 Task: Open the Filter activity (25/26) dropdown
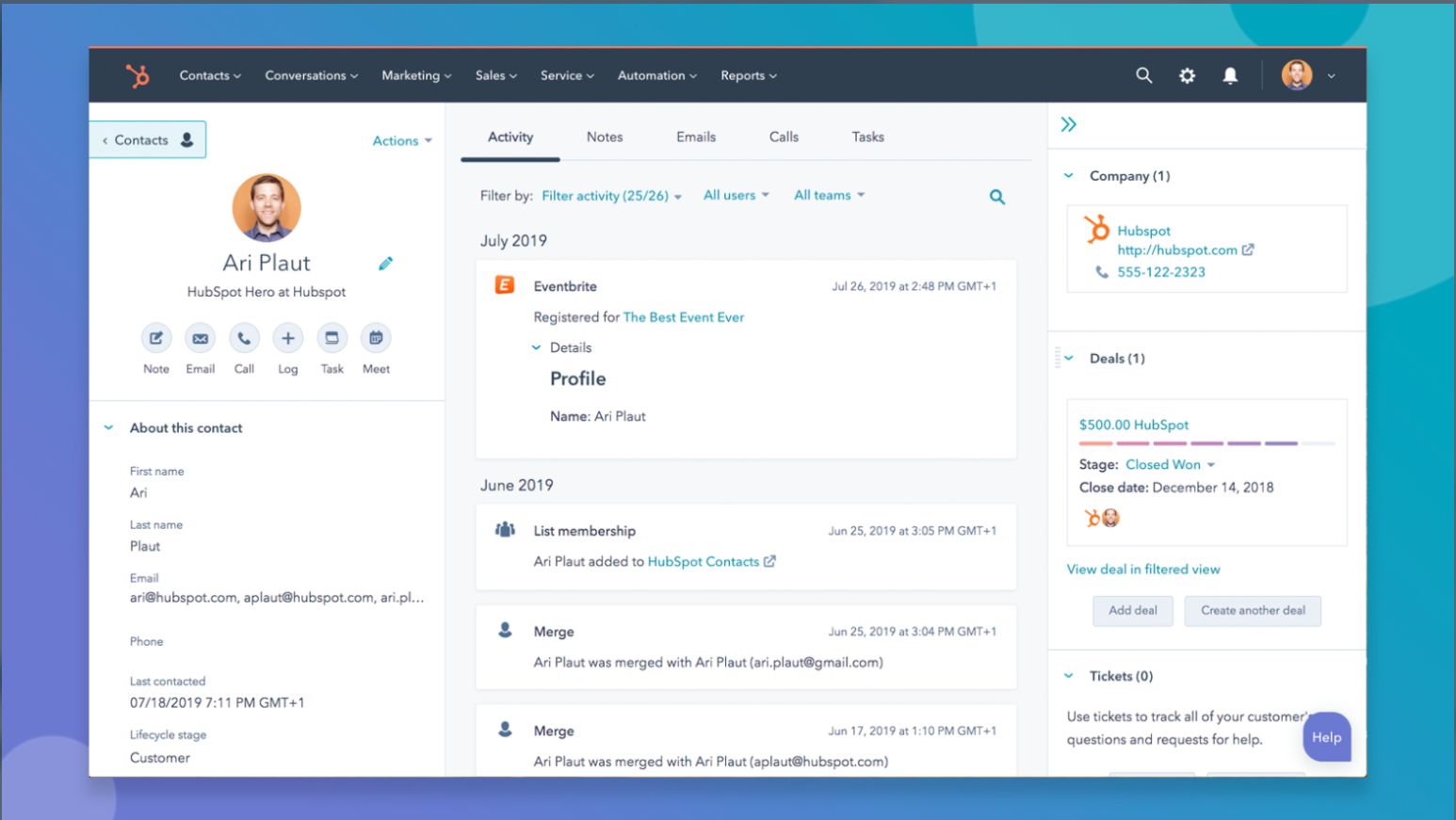[610, 196]
